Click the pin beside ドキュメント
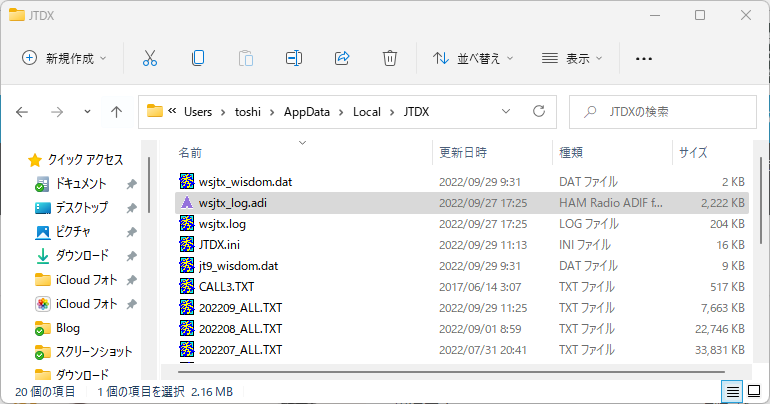Image resolution: width=770 pixels, height=404 pixels. click(x=131, y=184)
